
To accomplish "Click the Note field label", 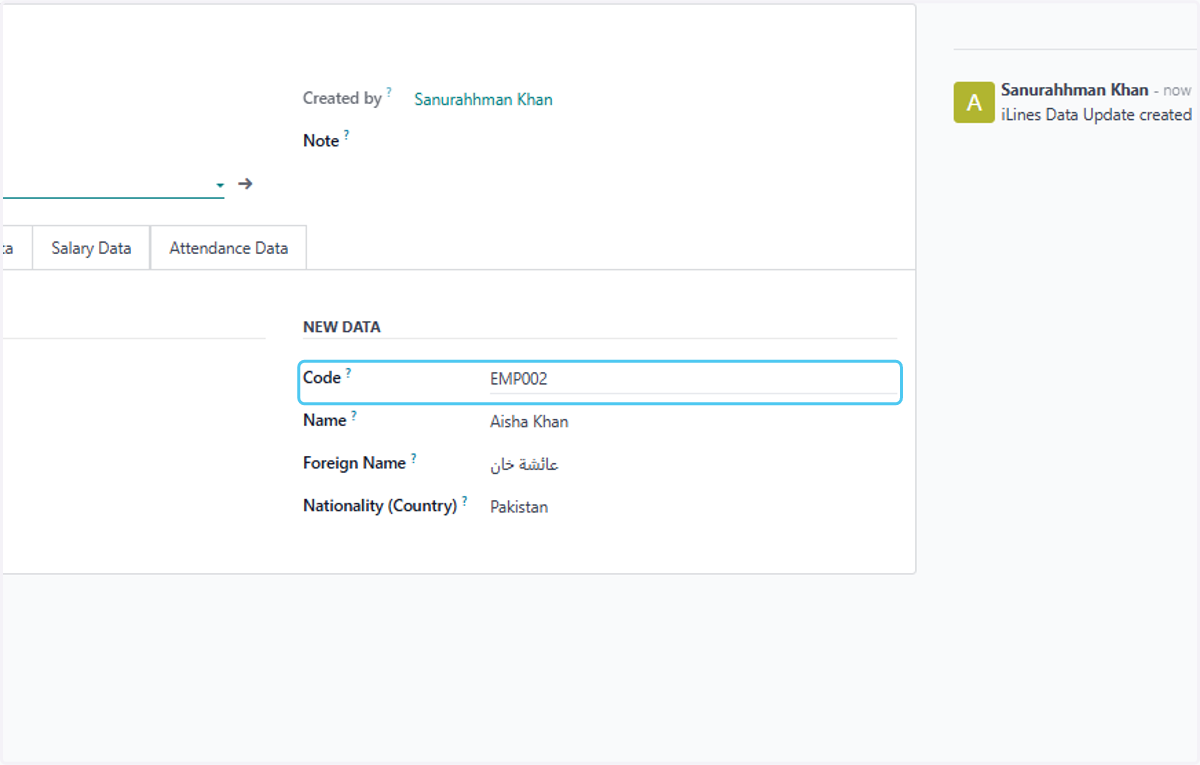I will 321,141.
